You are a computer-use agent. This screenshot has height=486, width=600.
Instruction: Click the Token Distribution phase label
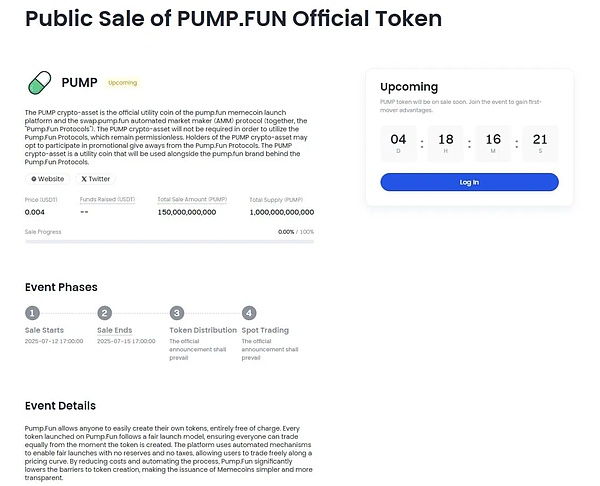tap(203, 330)
